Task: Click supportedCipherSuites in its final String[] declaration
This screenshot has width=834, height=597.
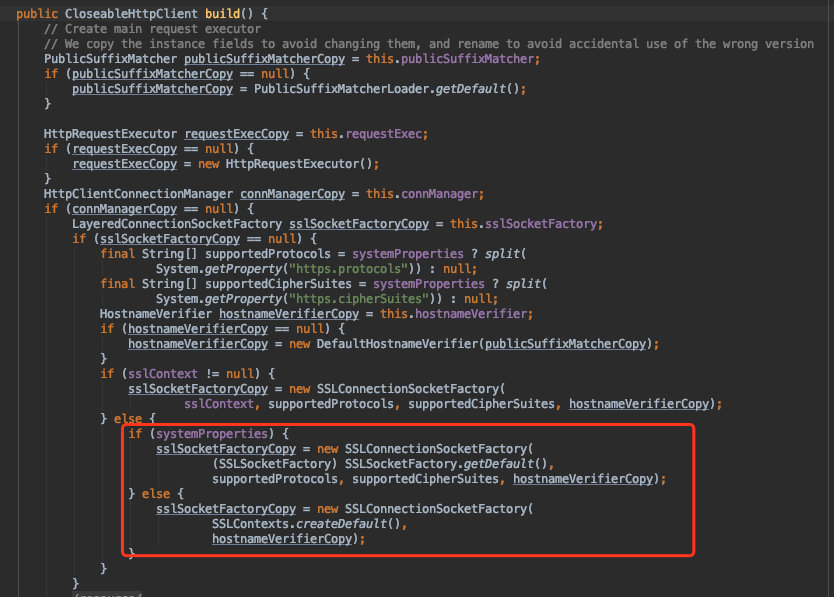Action: pyautogui.click(x=278, y=284)
